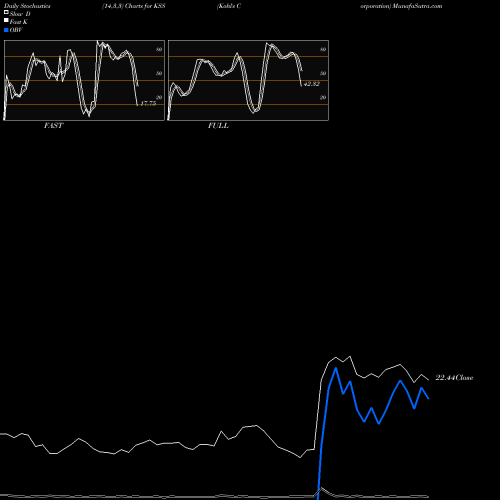This screenshot has width=500, height=500.
Task: Click the 20 level label in the FULL chart
Action: (x=323, y=97)
